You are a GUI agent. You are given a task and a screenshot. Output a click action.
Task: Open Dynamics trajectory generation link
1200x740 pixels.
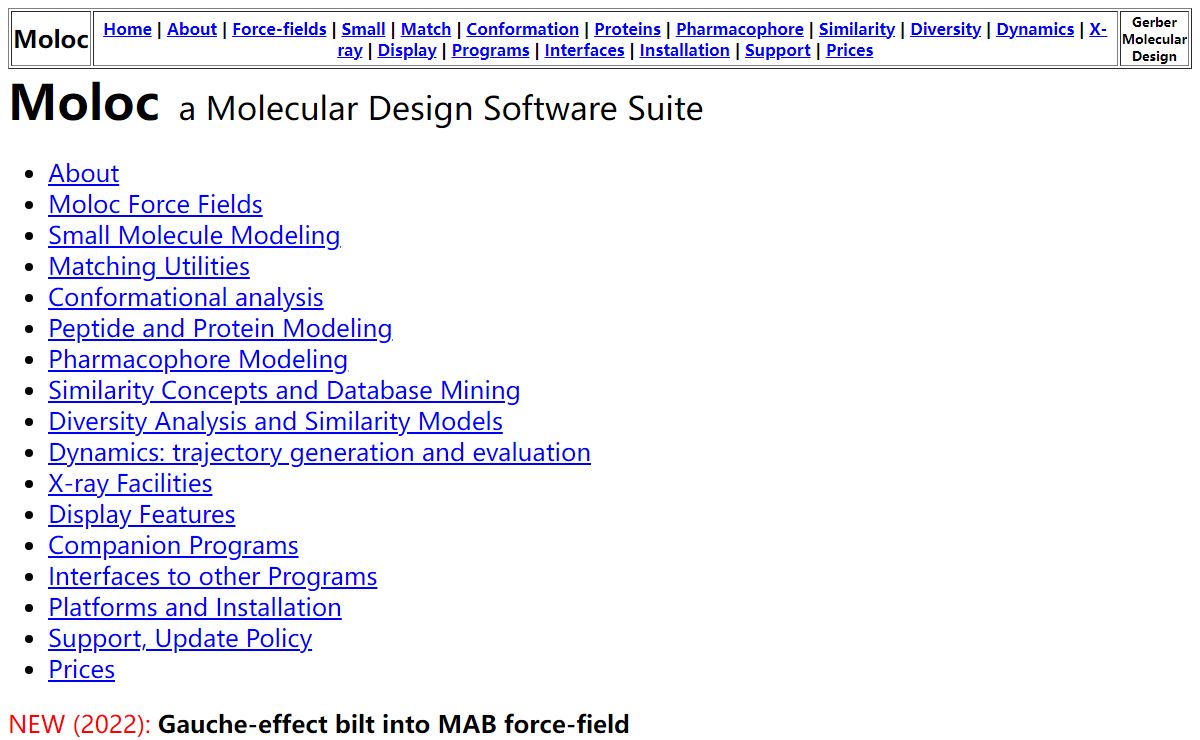click(319, 453)
